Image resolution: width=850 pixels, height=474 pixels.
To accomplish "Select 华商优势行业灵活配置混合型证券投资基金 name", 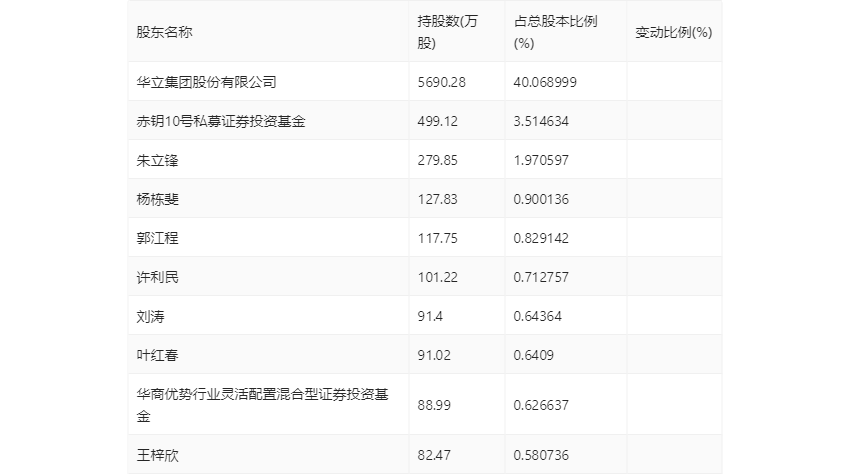I will pyautogui.click(x=262, y=405).
